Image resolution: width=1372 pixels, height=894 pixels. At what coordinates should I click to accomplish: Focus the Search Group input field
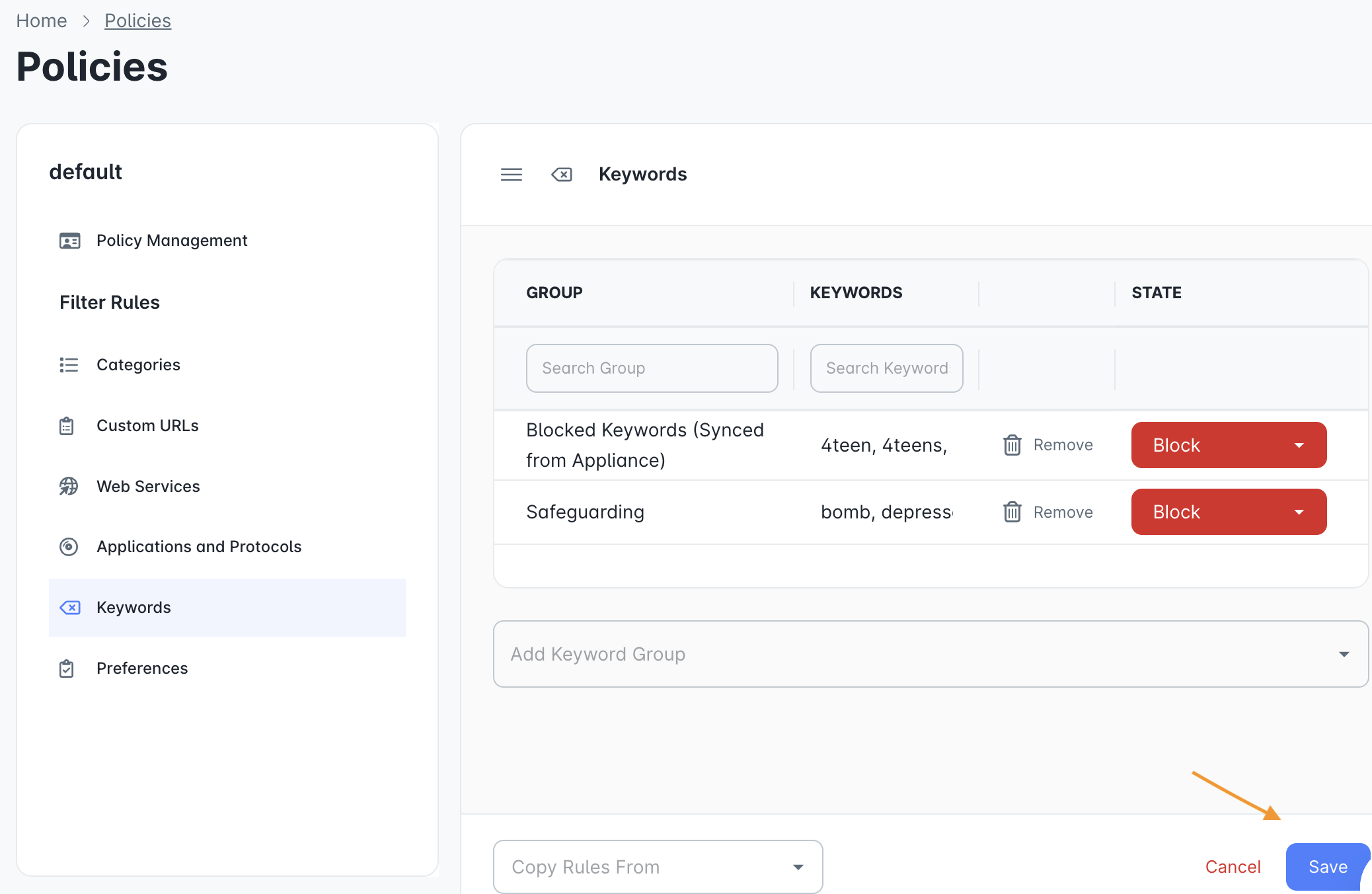(x=652, y=368)
